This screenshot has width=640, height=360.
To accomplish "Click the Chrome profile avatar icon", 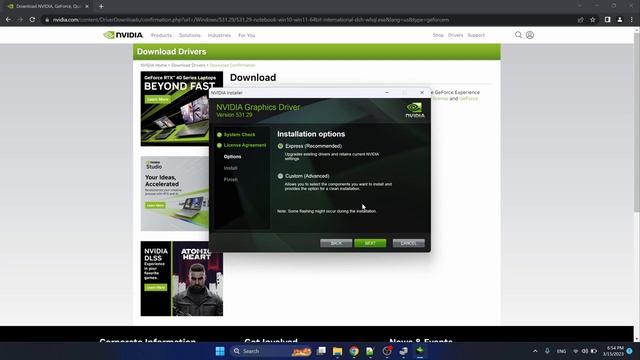I will [620, 20].
